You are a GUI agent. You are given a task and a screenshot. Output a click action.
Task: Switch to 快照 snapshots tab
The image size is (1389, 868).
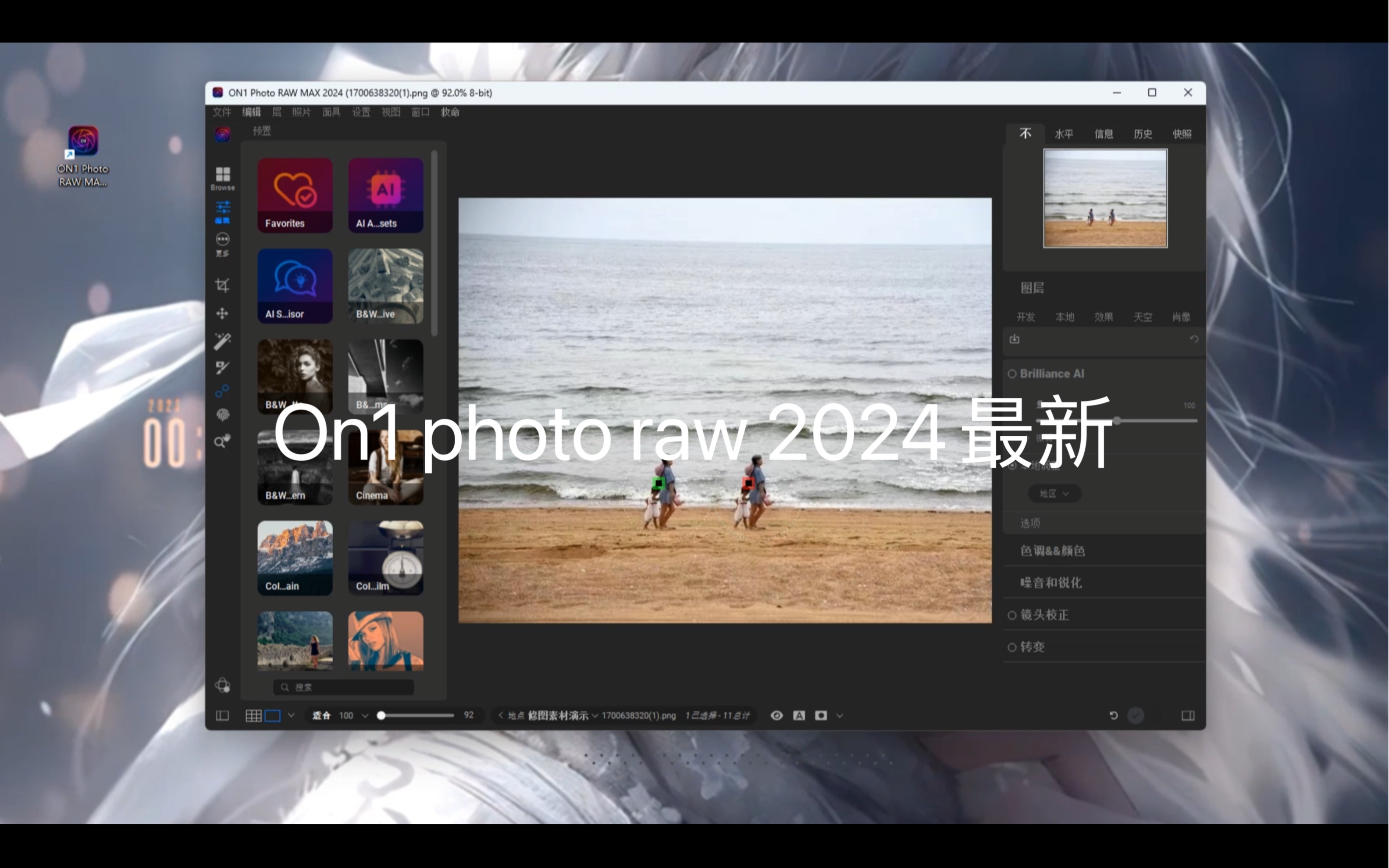pos(1182,134)
